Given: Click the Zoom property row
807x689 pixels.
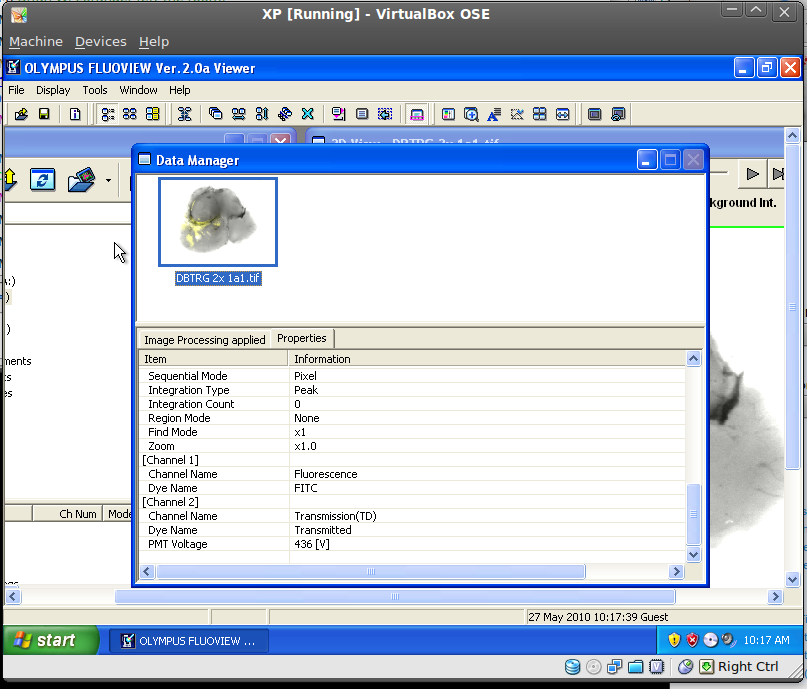Looking at the screenshot, I should pos(412,446).
